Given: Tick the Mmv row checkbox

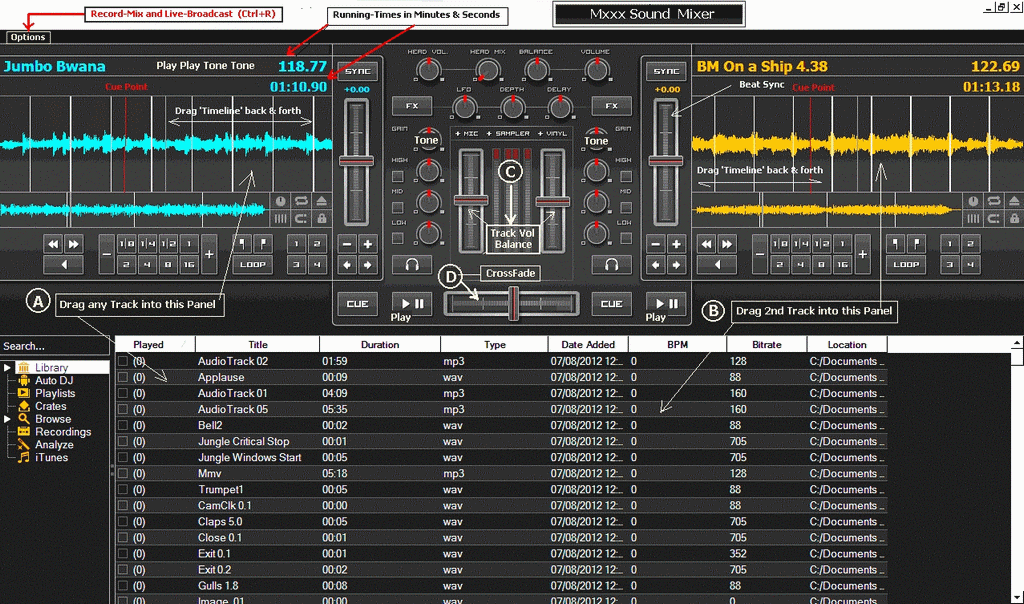Looking at the screenshot, I should (x=123, y=473).
